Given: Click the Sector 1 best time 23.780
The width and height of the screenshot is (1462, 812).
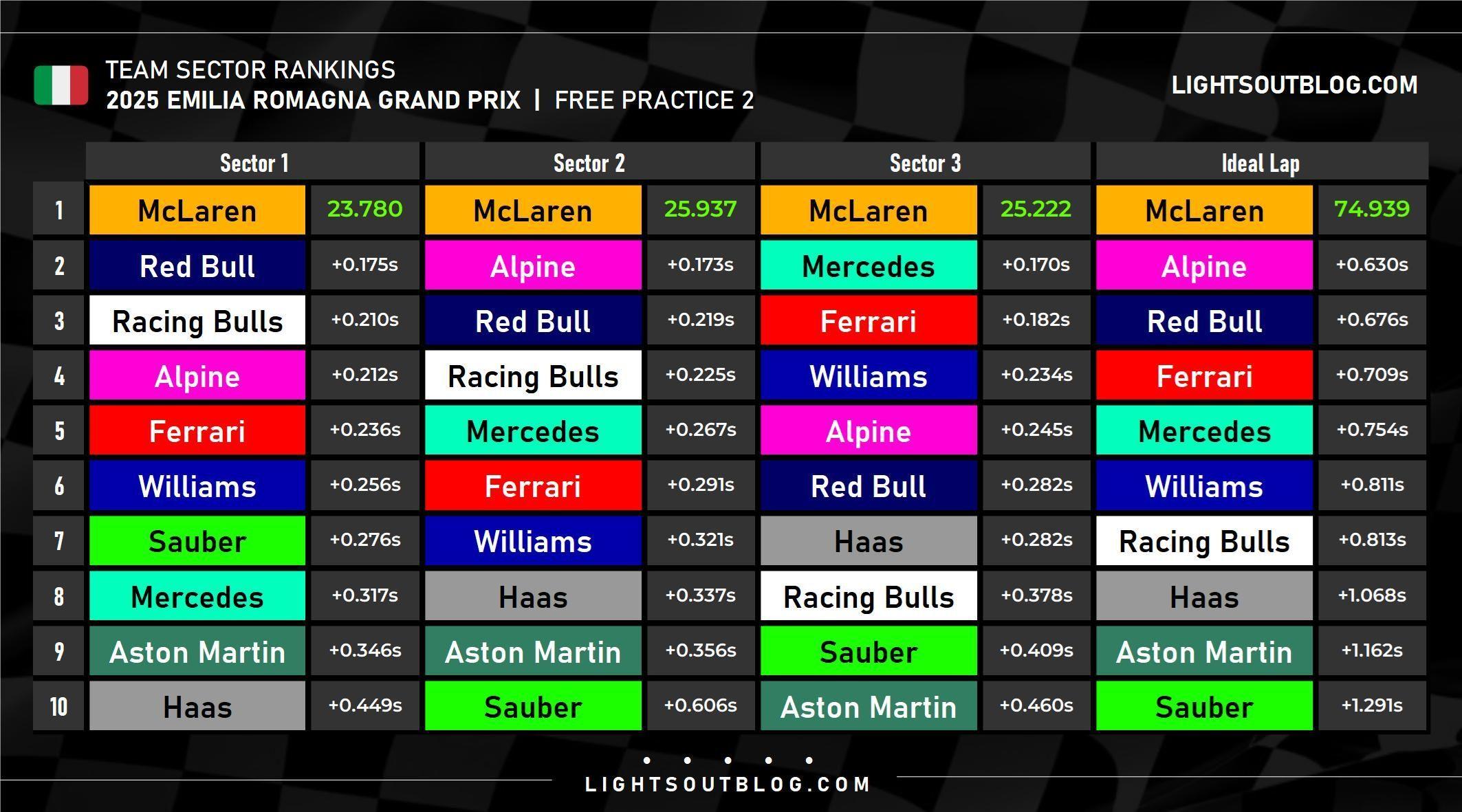Looking at the screenshot, I should [364, 209].
